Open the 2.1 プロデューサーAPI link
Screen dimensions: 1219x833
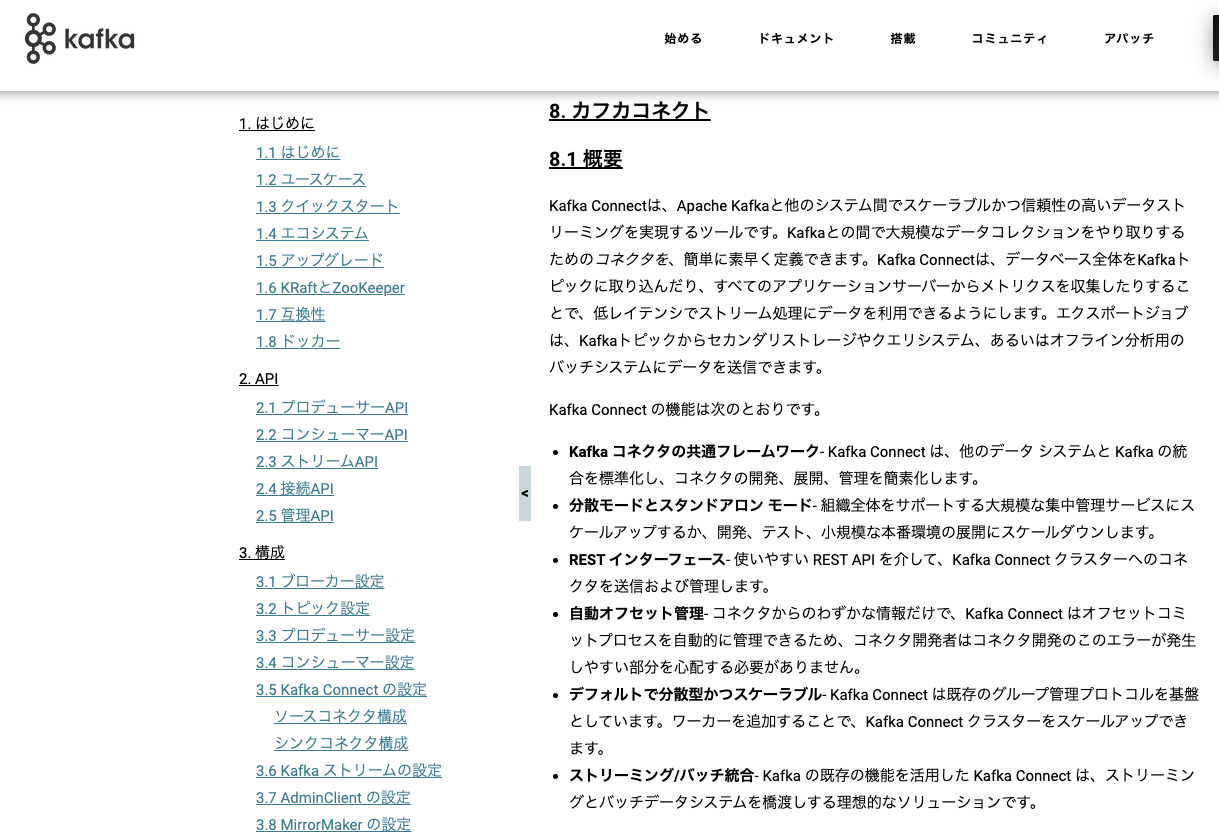[x=332, y=407]
